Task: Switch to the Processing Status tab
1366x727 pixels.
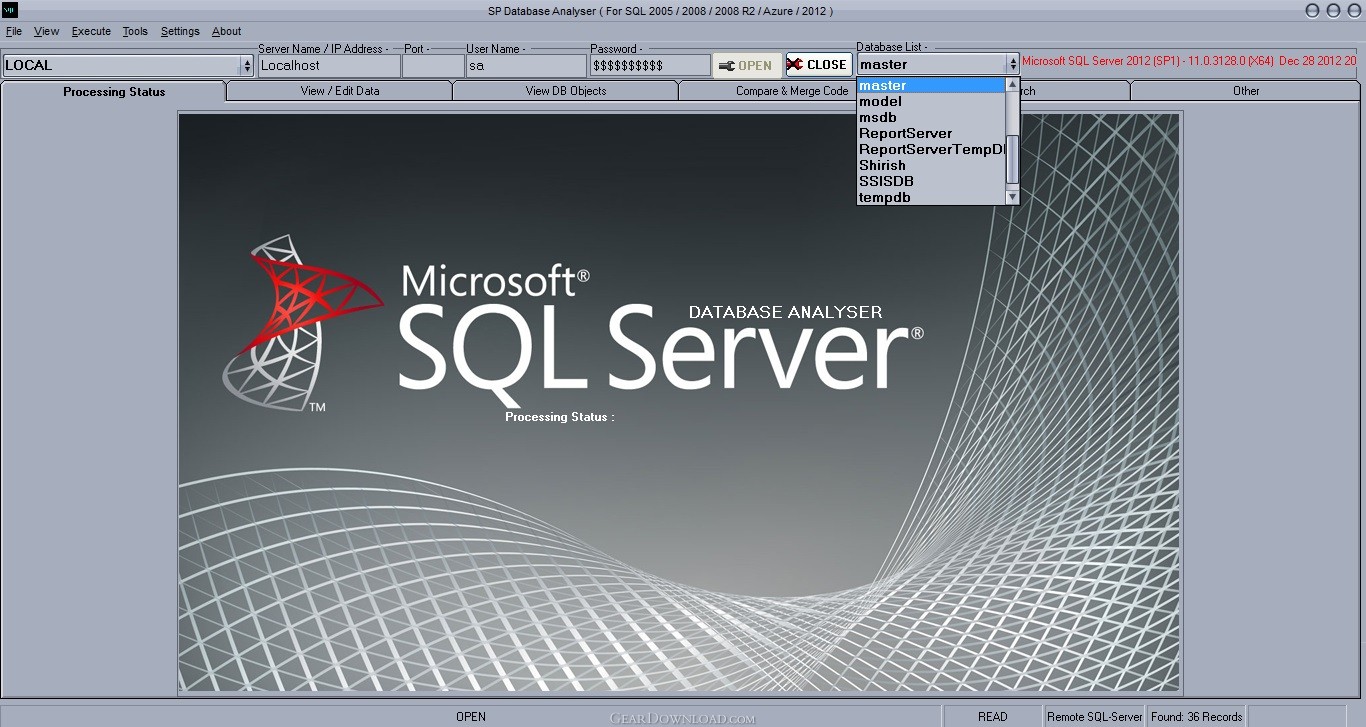Action: 114,91
